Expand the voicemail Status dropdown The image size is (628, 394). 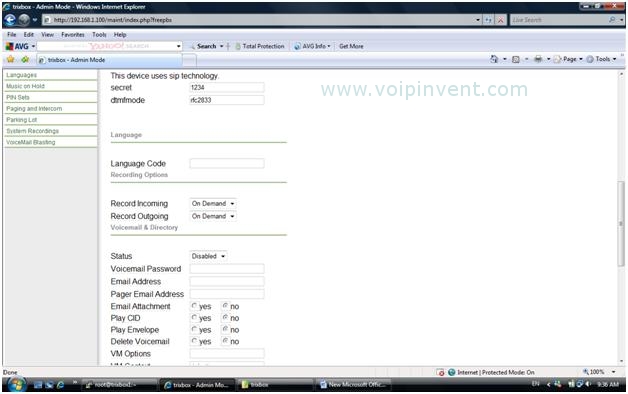tap(208, 256)
